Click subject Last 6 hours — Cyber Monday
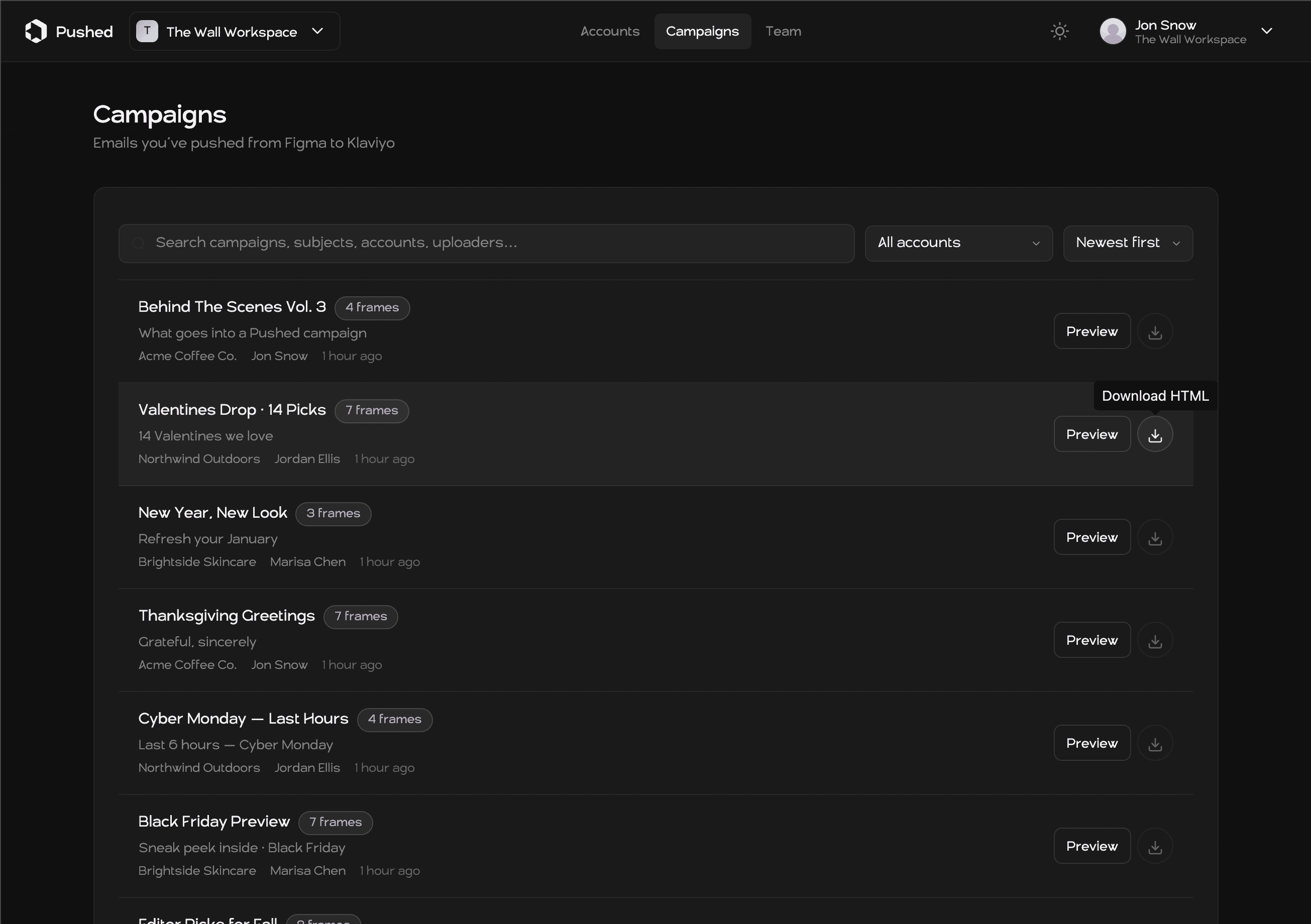Screen dimensions: 1311x924 point(235,745)
